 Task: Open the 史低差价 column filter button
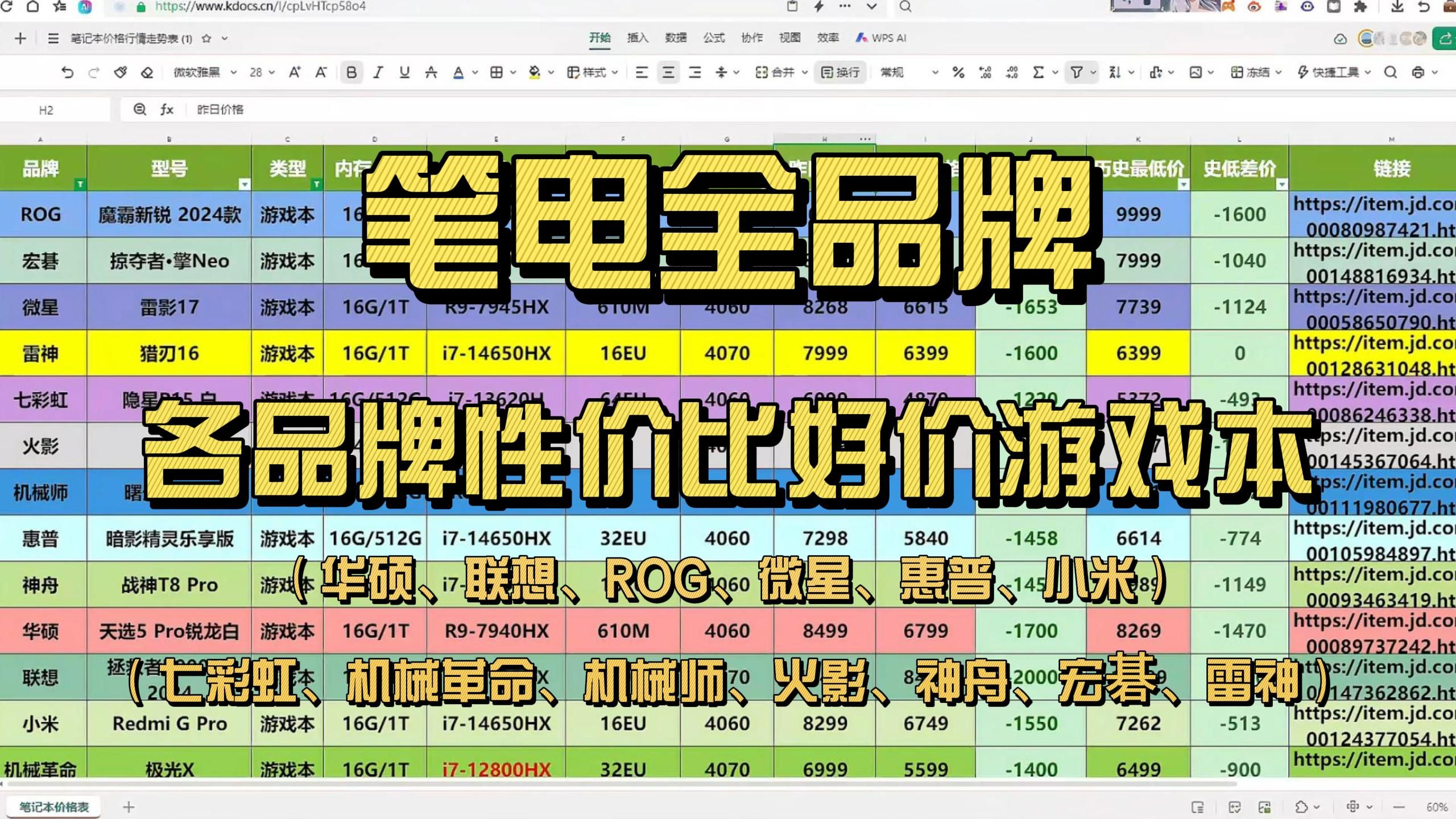coord(1282,184)
